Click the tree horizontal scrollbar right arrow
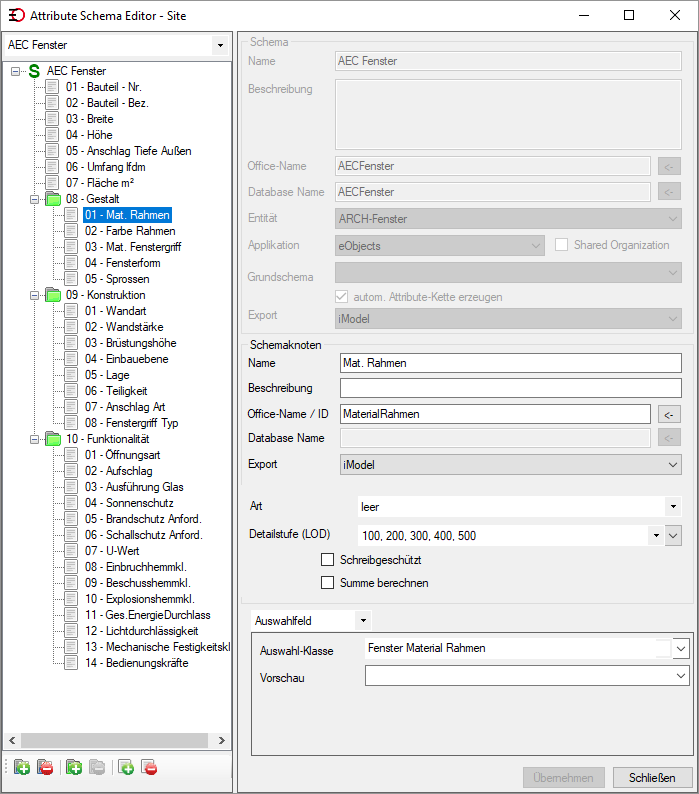The height and width of the screenshot is (794, 699). click(x=221, y=740)
